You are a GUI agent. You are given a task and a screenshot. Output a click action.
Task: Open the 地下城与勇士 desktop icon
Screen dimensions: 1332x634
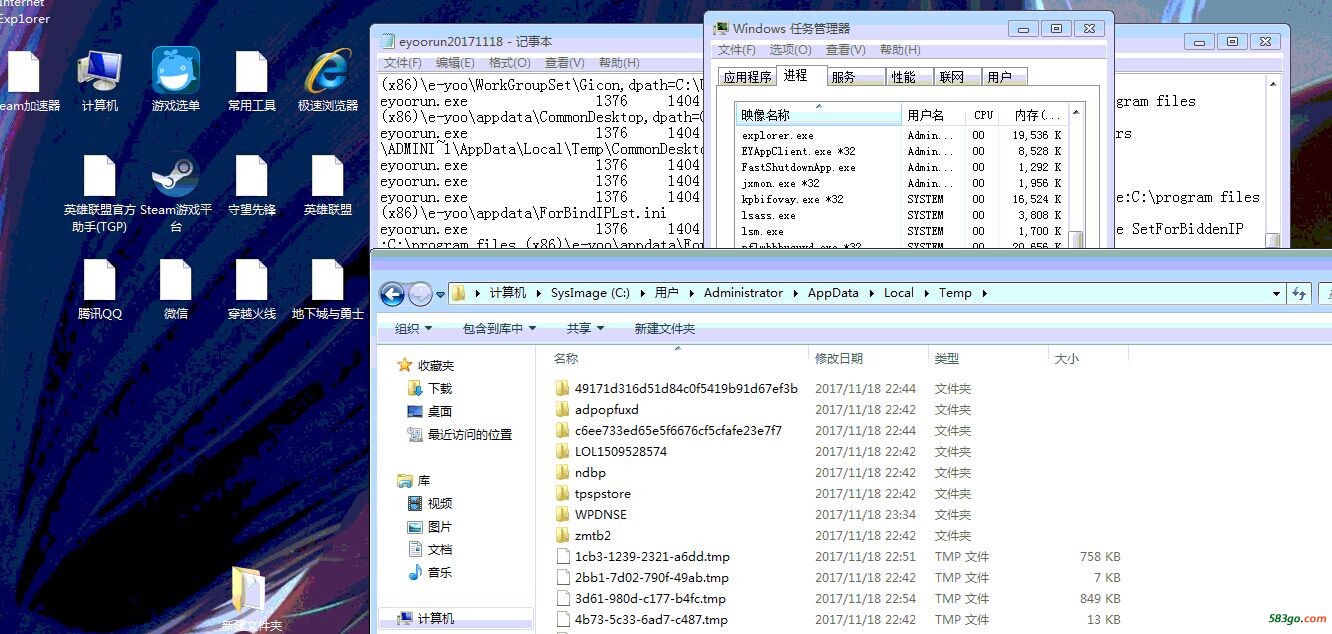[328, 290]
